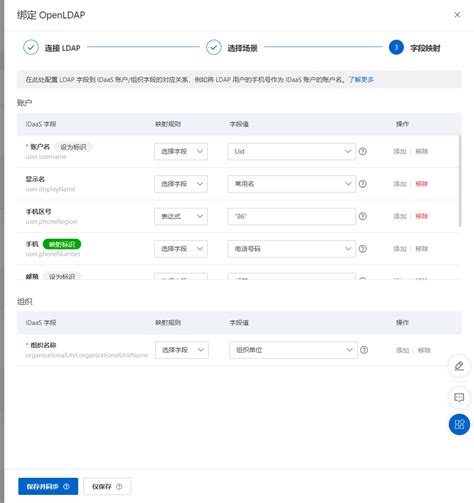
Task: Open 组织单位 field value dropdown
Action: coord(293,350)
